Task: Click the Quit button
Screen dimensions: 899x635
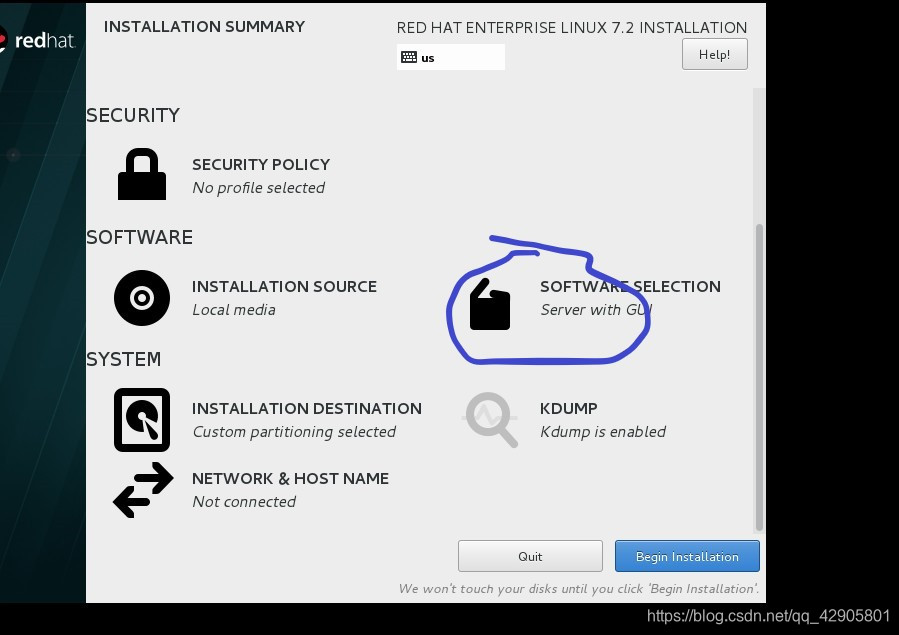Action: 530,556
